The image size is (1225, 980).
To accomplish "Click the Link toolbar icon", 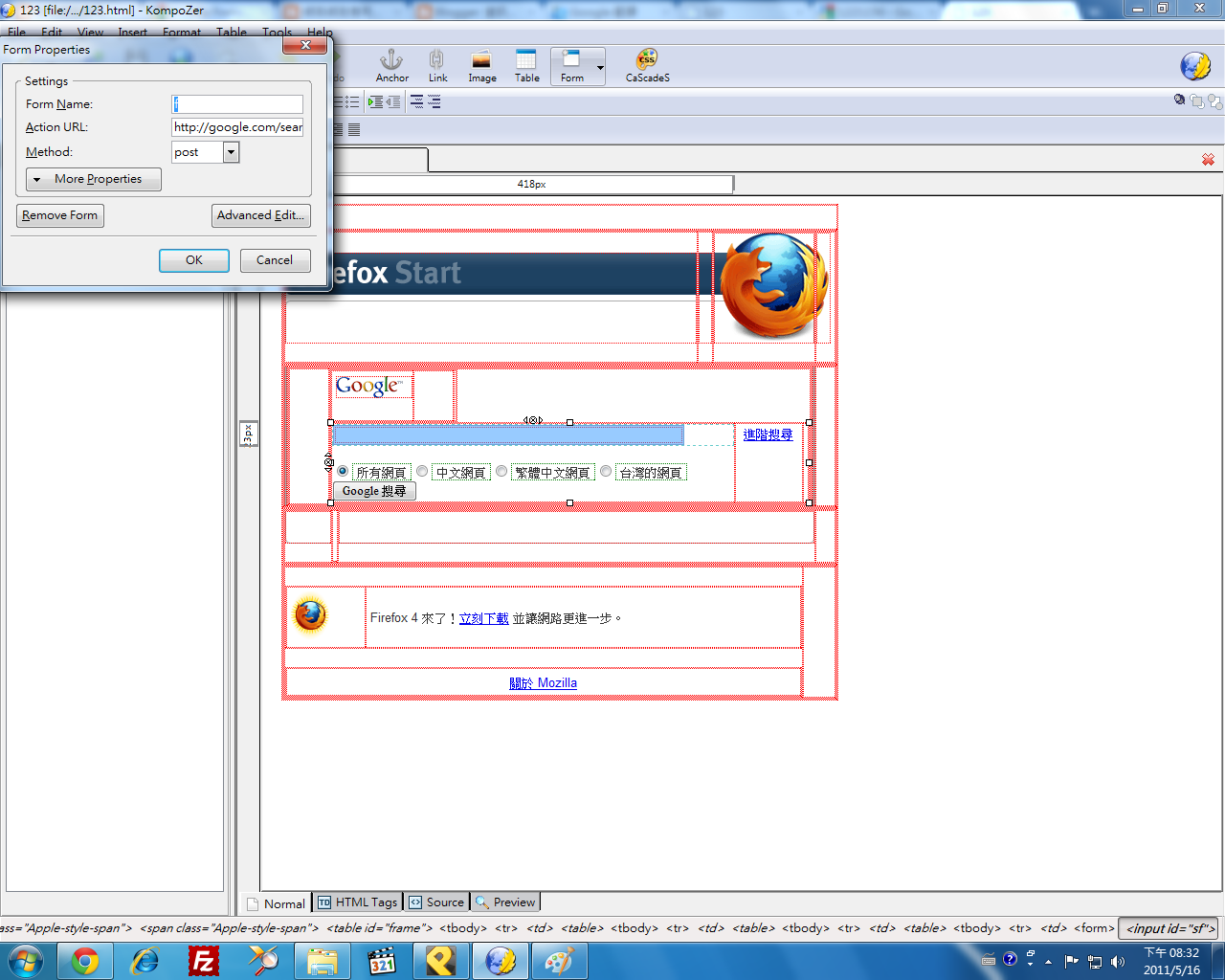I will pyautogui.click(x=437, y=66).
